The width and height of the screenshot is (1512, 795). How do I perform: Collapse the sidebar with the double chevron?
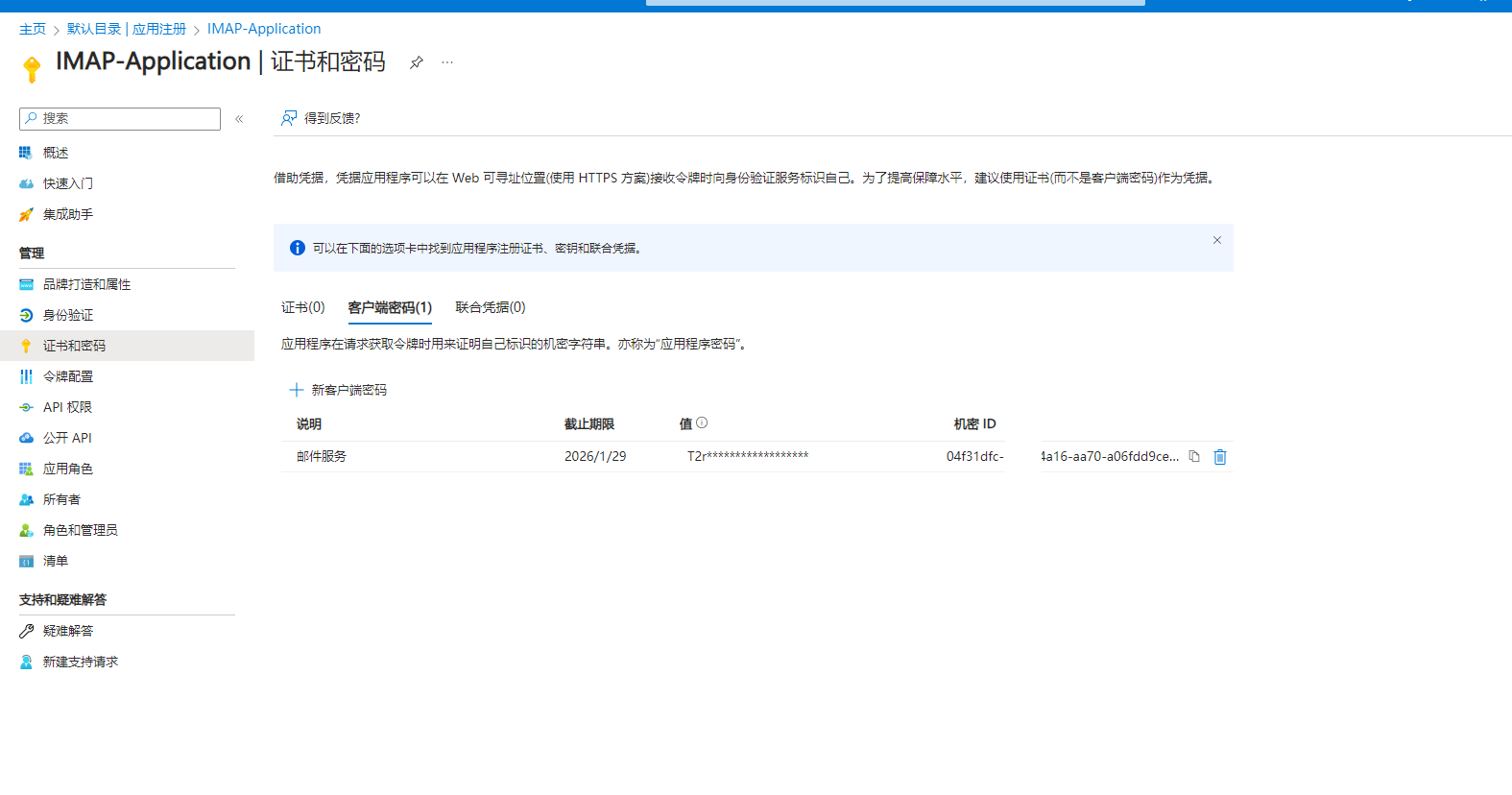(239, 119)
